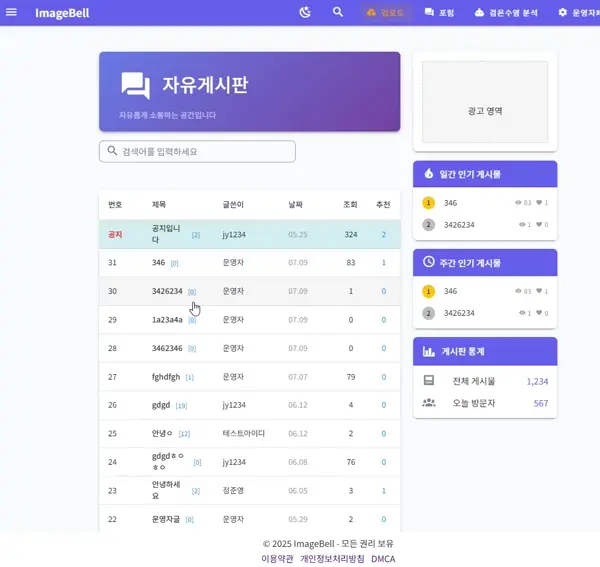Click the search magnifier in top bar
600x567 pixels.
pos(338,13)
